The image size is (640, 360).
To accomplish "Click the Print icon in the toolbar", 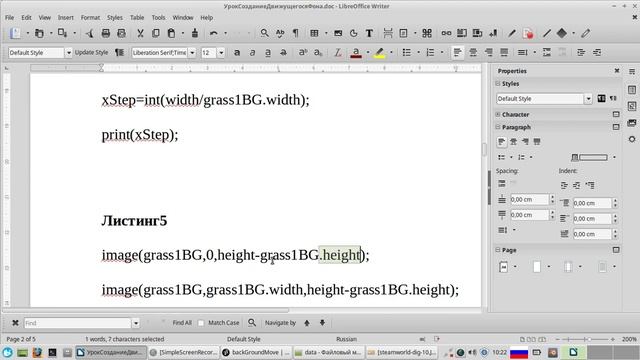I will coord(106,33).
